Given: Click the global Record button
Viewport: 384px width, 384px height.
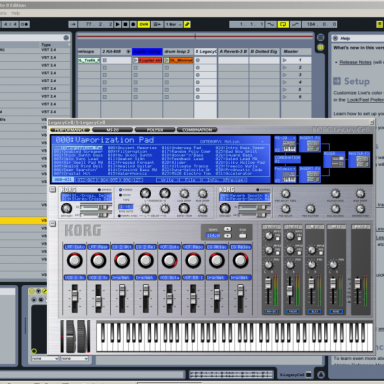Looking at the screenshot, I should click(133, 24).
